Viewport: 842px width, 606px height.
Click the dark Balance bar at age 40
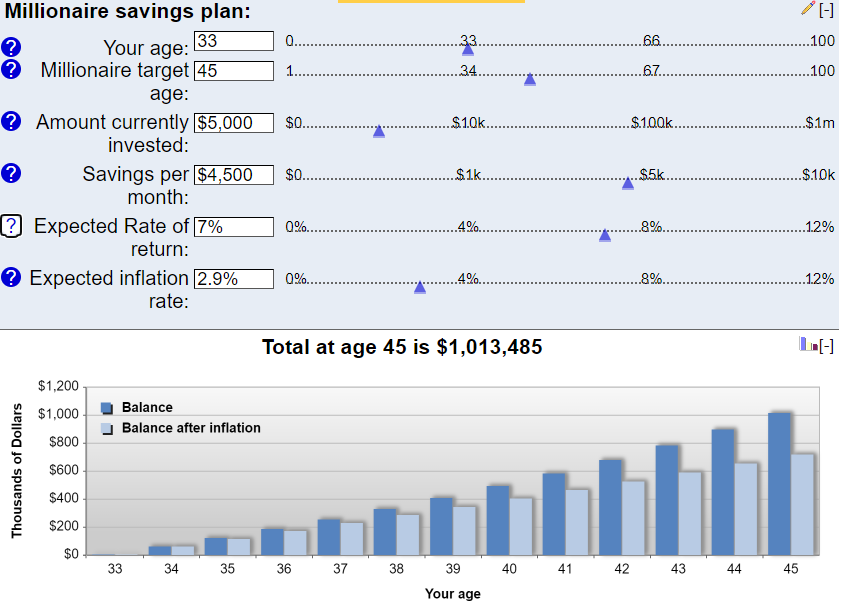tap(498, 520)
